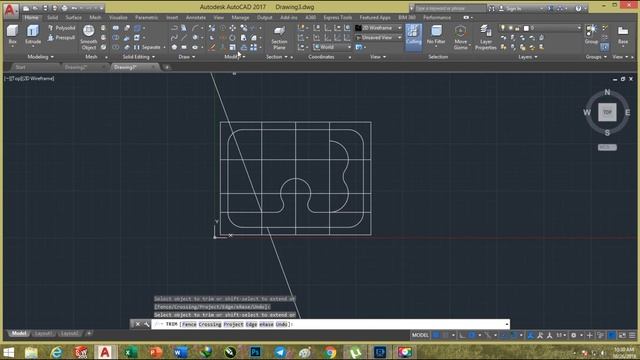640x360 pixels.
Task: Open the 2D Wireframe visual style dropdown
Action: click(x=378, y=28)
